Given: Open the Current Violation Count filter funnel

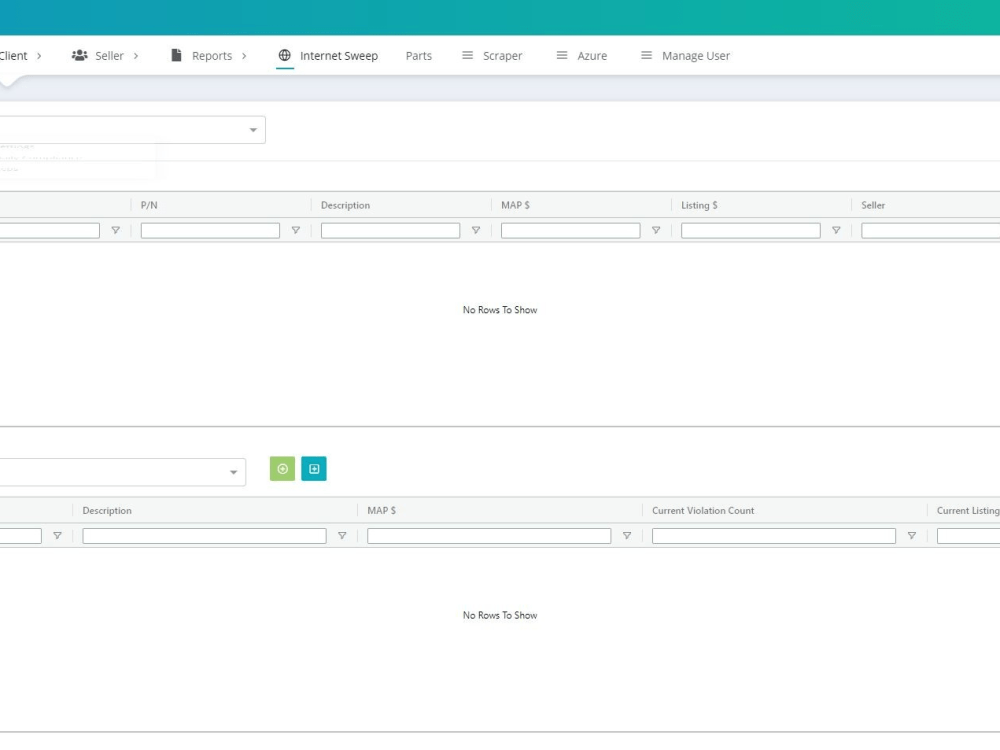Looking at the screenshot, I should point(912,535).
